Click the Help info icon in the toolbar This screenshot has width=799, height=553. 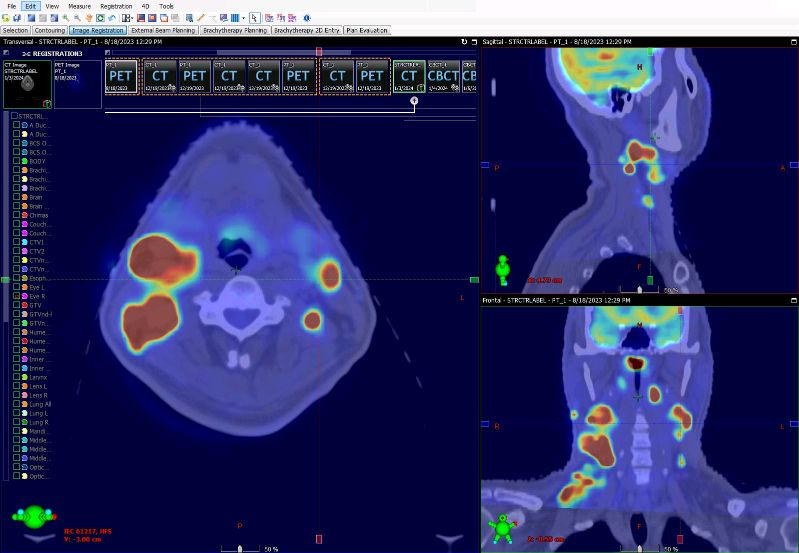point(306,18)
